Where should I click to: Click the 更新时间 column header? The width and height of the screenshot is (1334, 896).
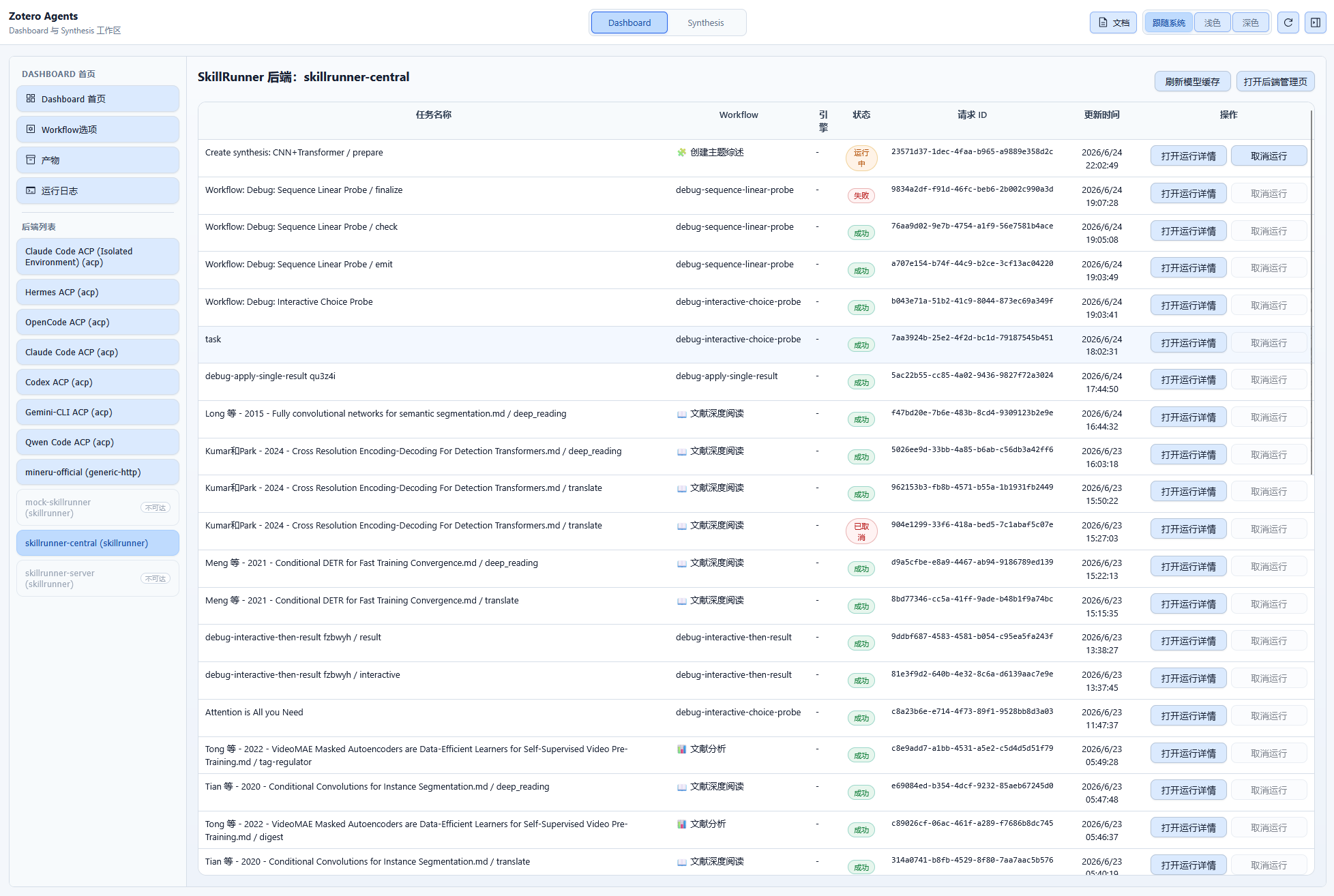[x=1101, y=115]
